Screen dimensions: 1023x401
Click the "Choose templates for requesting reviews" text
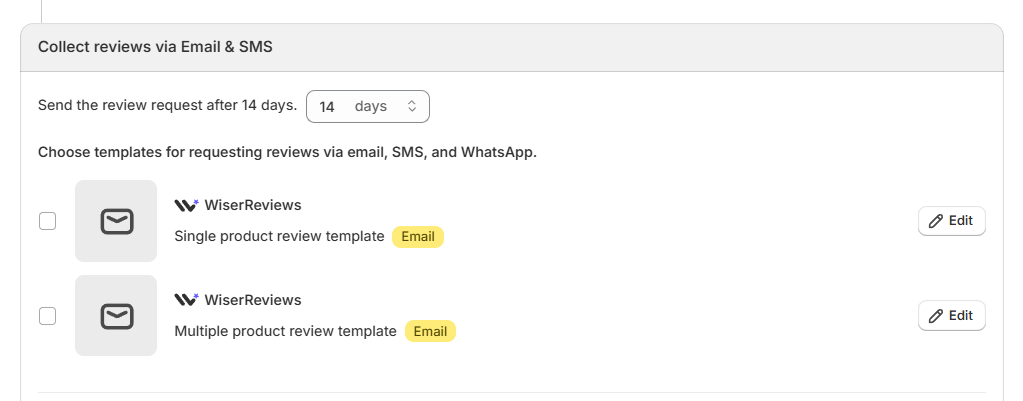287,153
